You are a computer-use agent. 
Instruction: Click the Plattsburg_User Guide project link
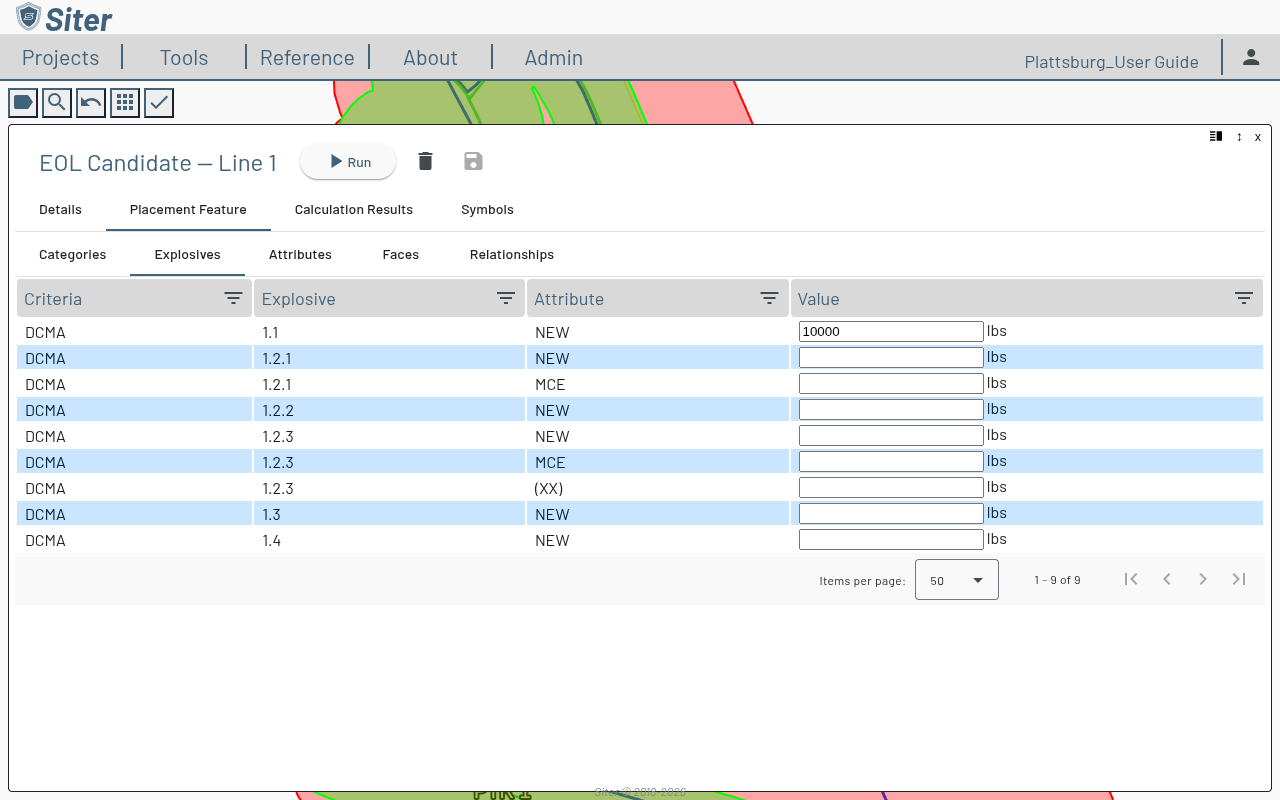pos(1111,62)
